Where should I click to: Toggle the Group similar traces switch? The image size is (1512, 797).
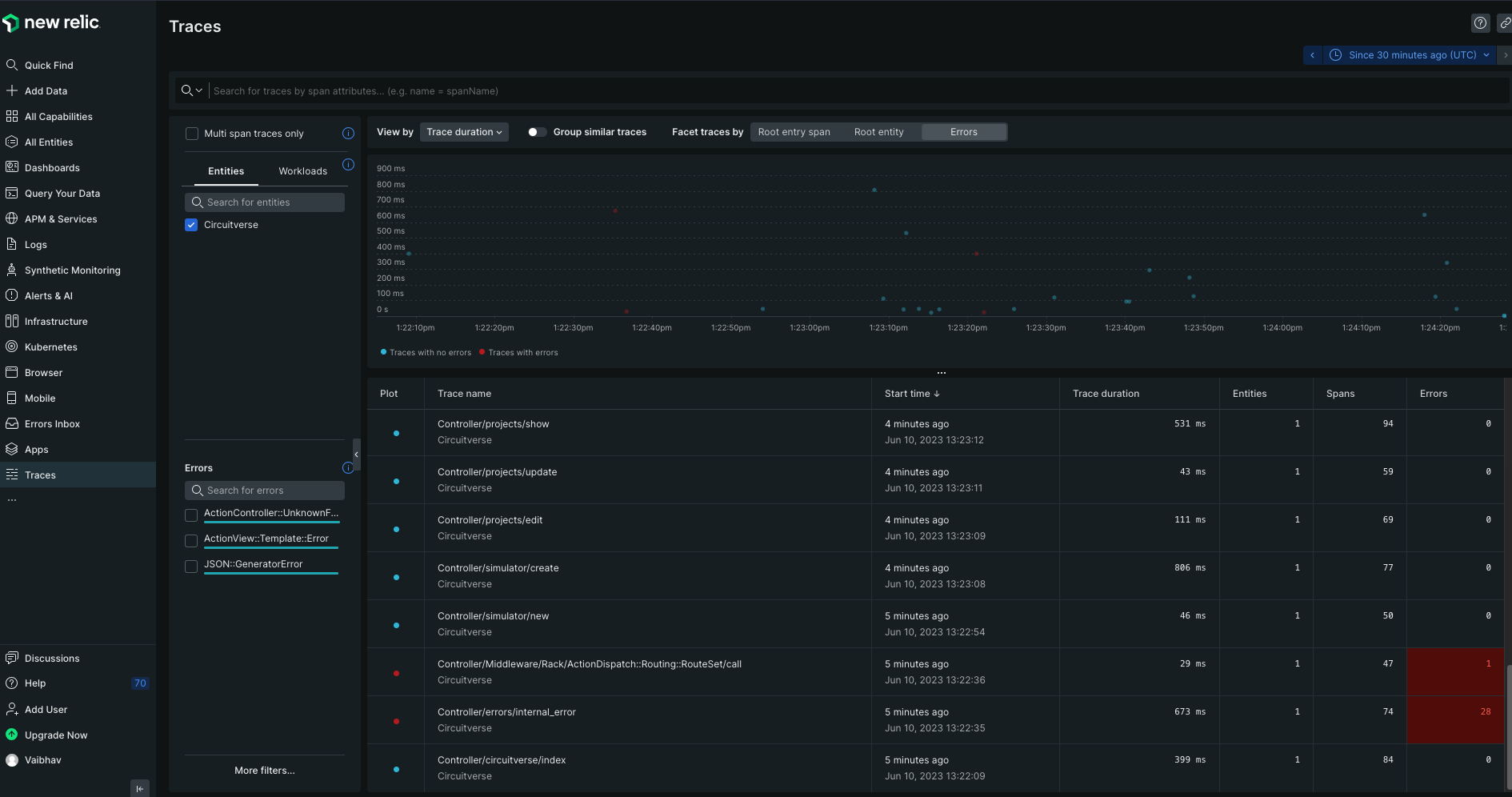tap(536, 132)
